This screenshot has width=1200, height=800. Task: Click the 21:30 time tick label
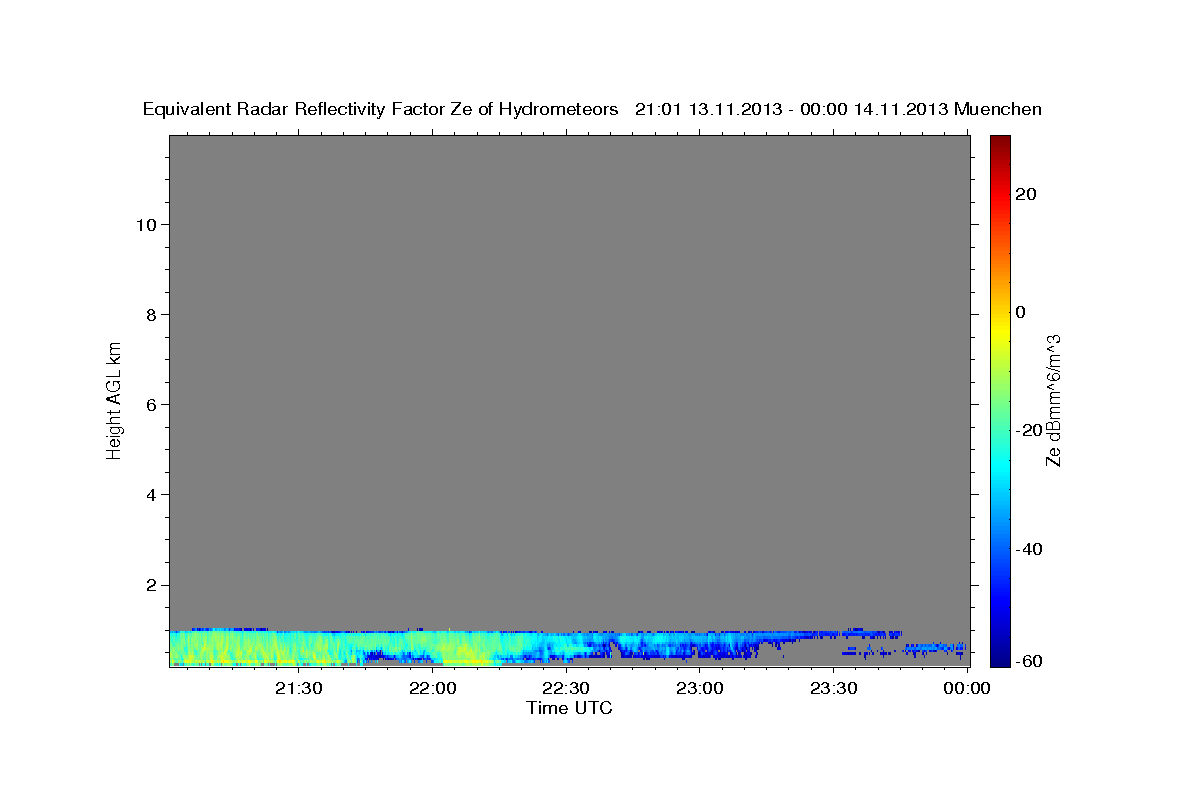pos(298,688)
